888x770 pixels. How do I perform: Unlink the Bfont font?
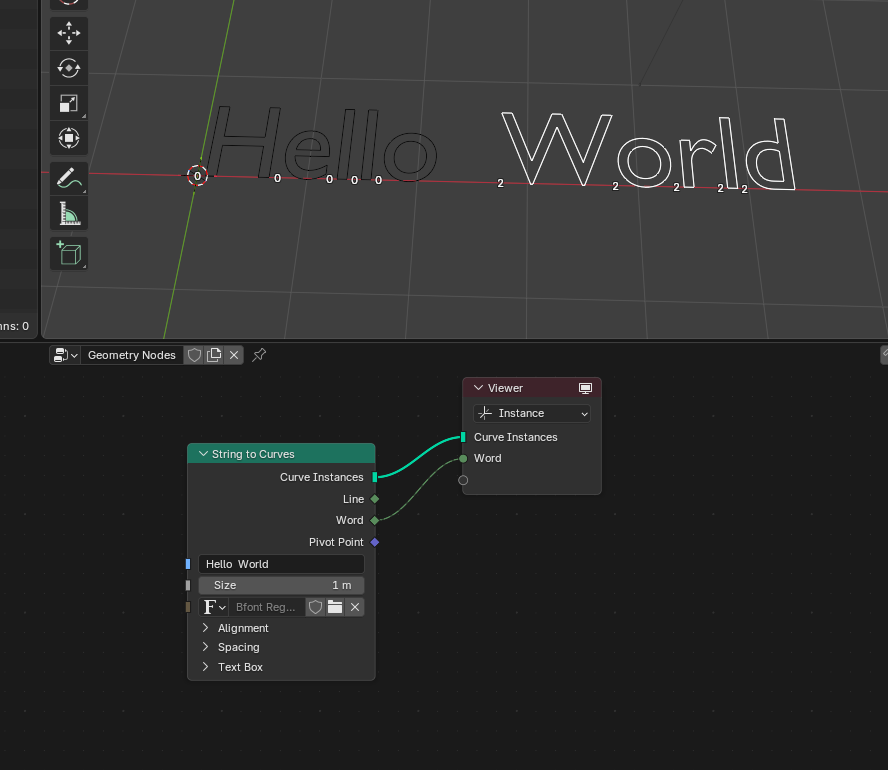tap(355, 607)
